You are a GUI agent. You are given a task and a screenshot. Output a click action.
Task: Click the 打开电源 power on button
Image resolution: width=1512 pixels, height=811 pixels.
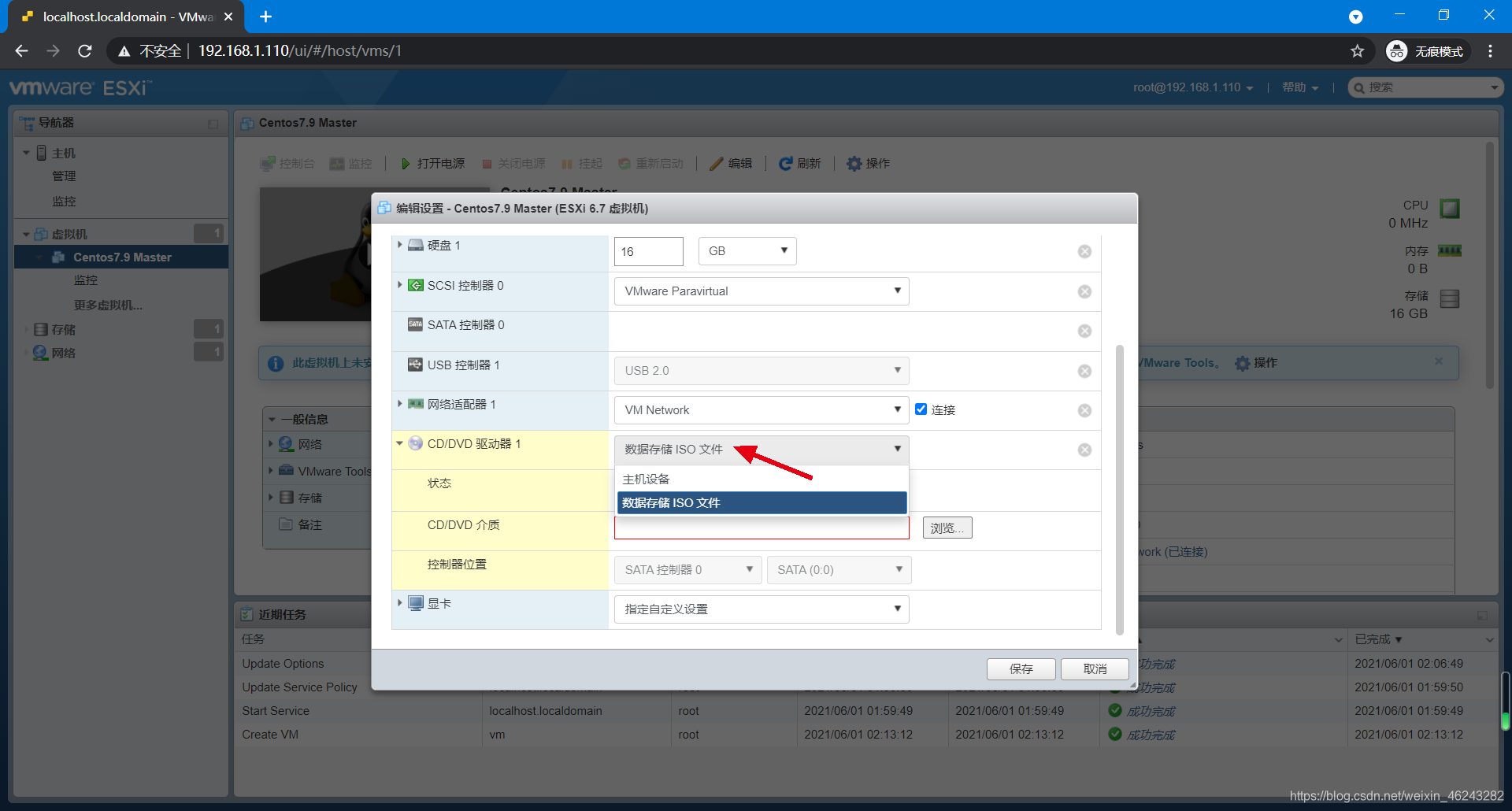point(432,164)
